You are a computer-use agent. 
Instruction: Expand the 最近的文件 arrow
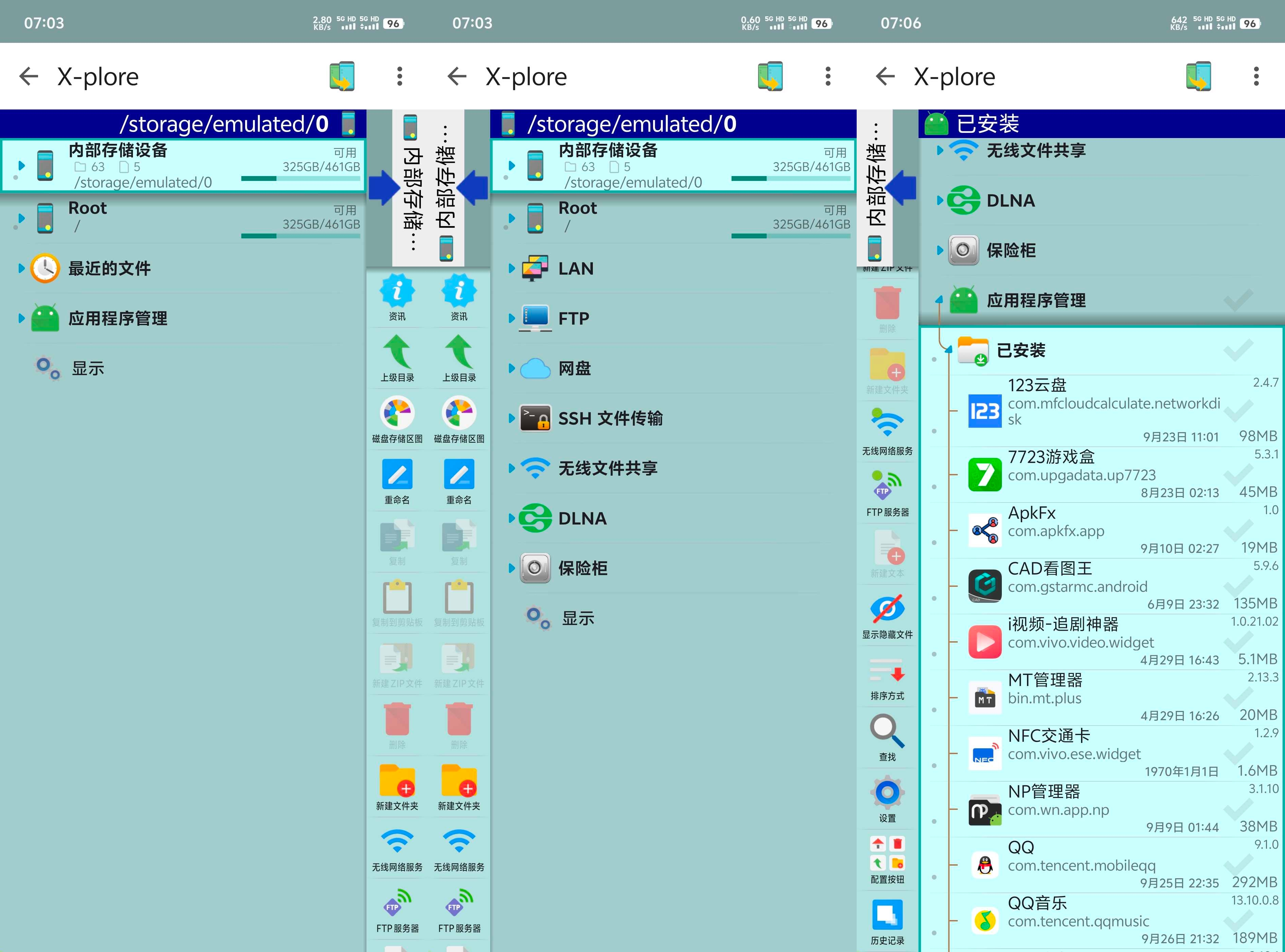[x=21, y=268]
